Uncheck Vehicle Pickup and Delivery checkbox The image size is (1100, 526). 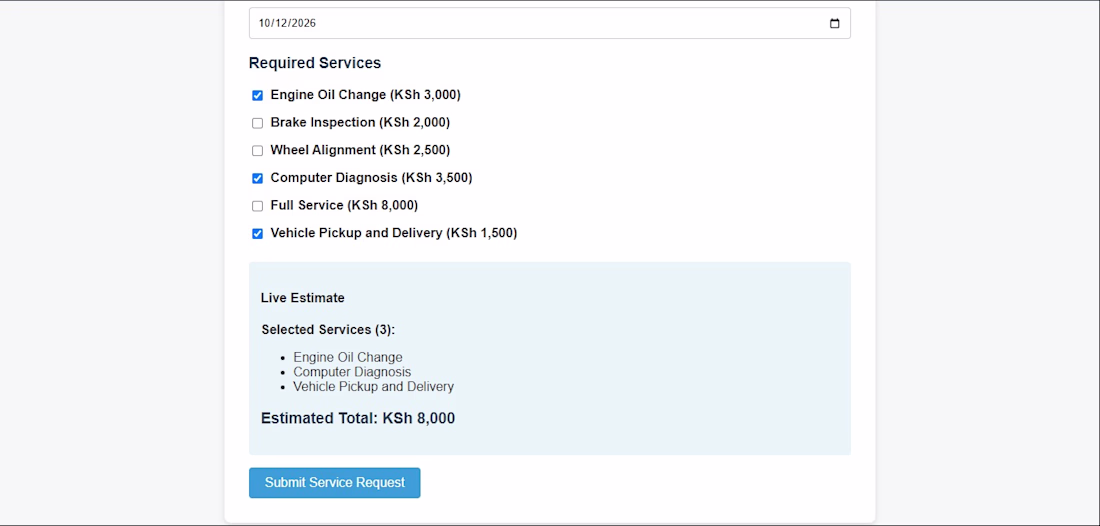tap(257, 234)
